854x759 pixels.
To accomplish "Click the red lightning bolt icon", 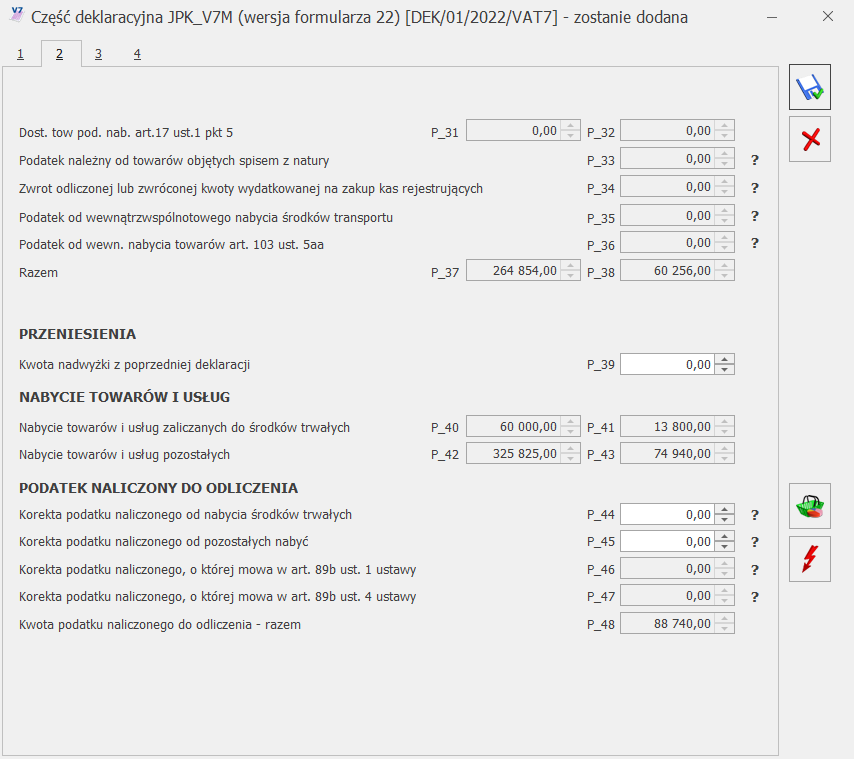I will coord(810,559).
